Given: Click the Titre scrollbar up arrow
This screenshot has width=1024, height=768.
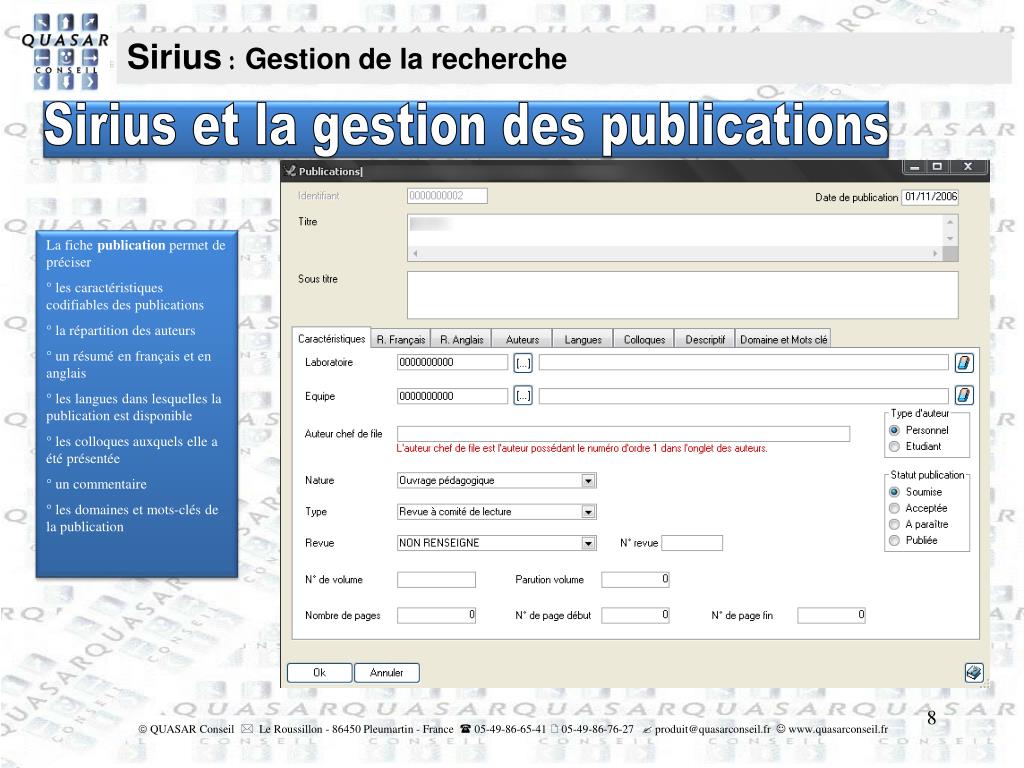Looking at the screenshot, I should (x=950, y=223).
